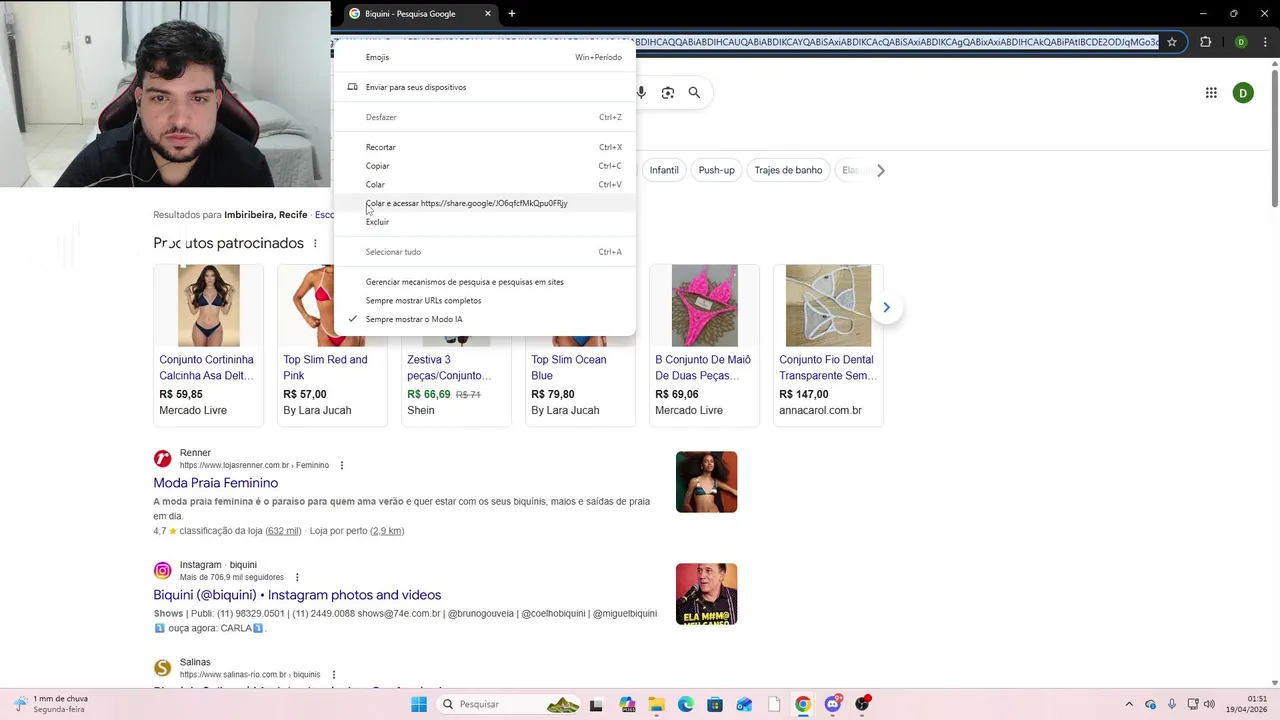Open the Chrome profile avatar in toolbar
1280x720 pixels.
point(1241,42)
